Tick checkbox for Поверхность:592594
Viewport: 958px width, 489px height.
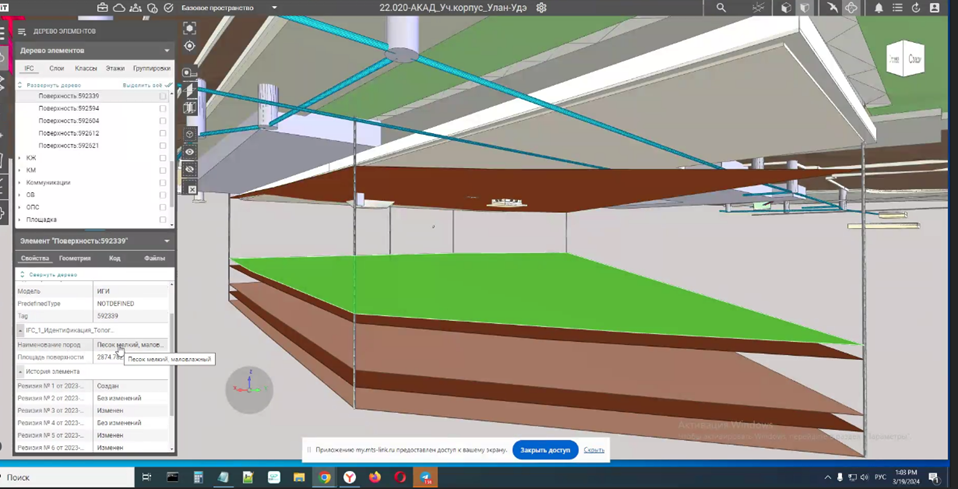point(163,108)
